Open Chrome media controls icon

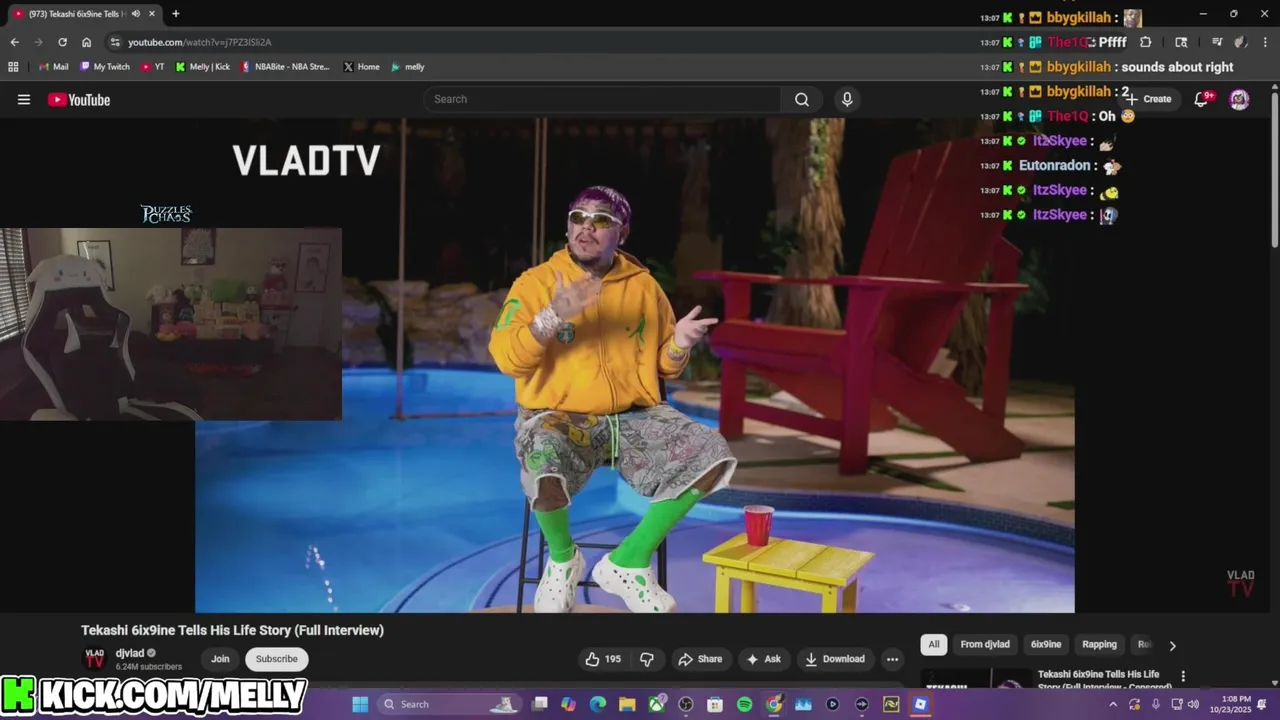coord(1217,42)
